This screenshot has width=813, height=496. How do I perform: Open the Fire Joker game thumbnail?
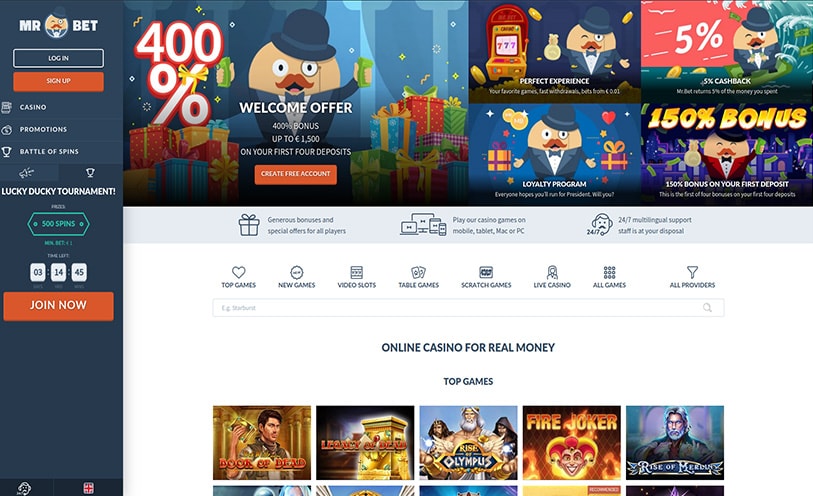[x=571, y=443]
